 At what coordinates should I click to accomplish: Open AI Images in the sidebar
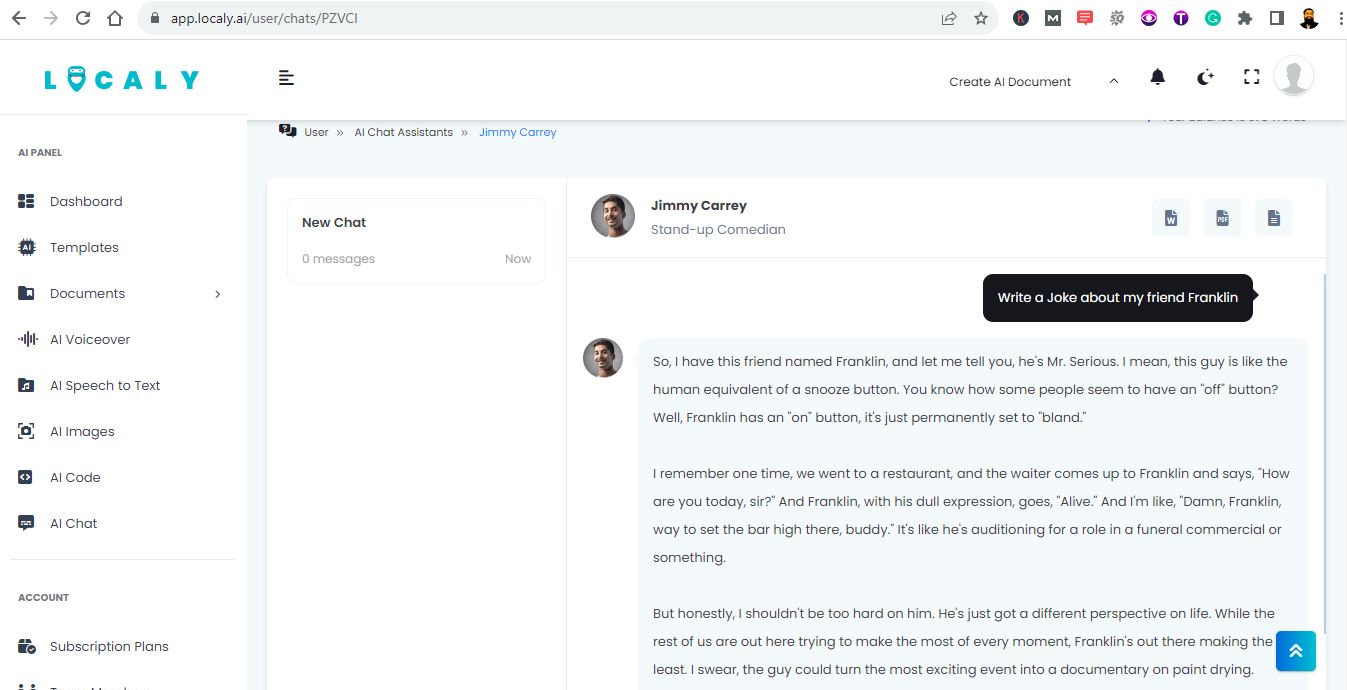click(82, 431)
